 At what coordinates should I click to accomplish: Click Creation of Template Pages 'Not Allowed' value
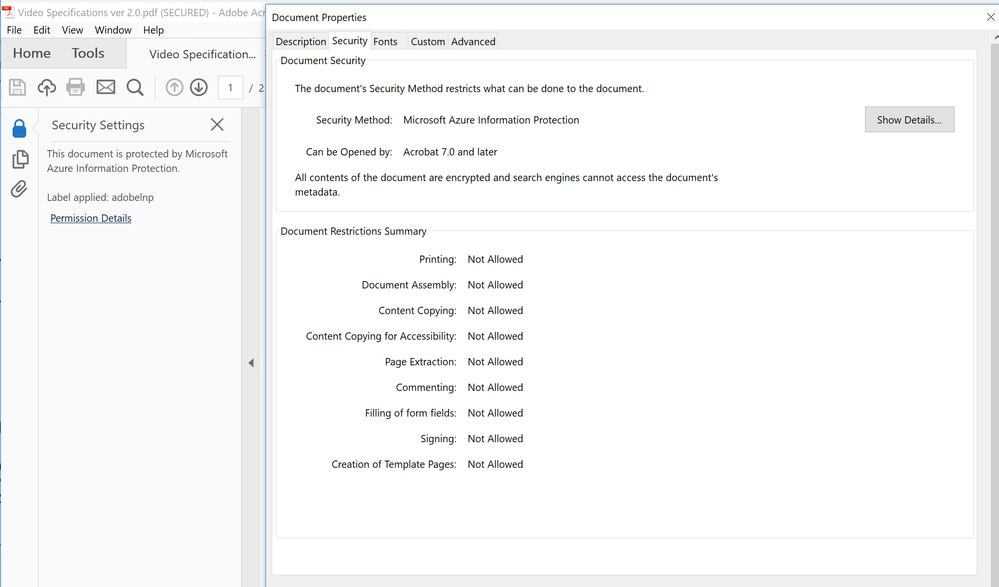tap(495, 464)
